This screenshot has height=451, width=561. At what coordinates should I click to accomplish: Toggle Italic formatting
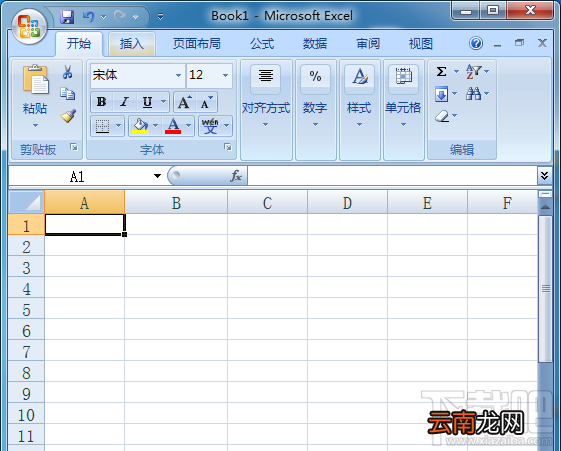[x=124, y=102]
